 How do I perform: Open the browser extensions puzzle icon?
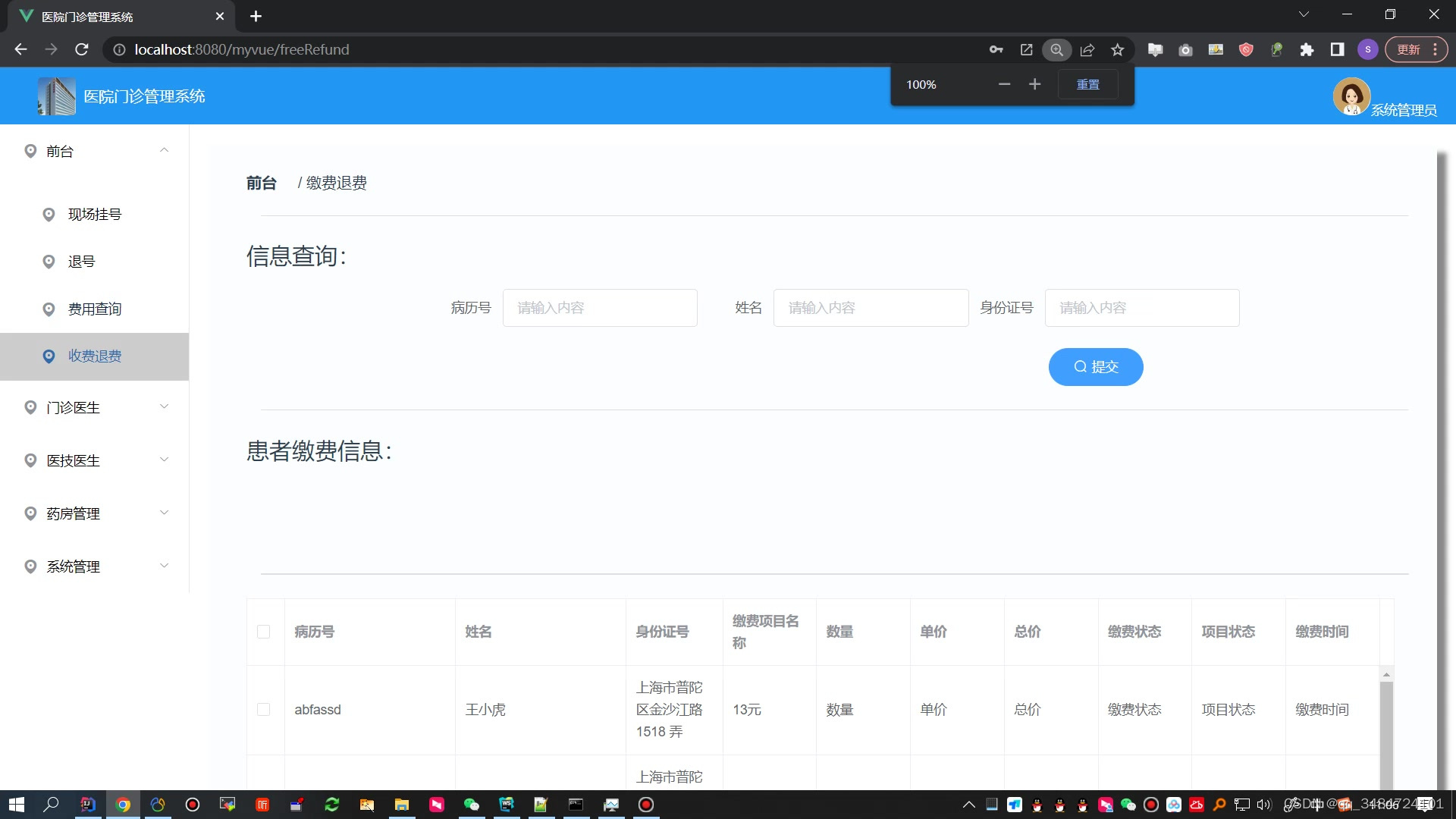[x=1307, y=49]
